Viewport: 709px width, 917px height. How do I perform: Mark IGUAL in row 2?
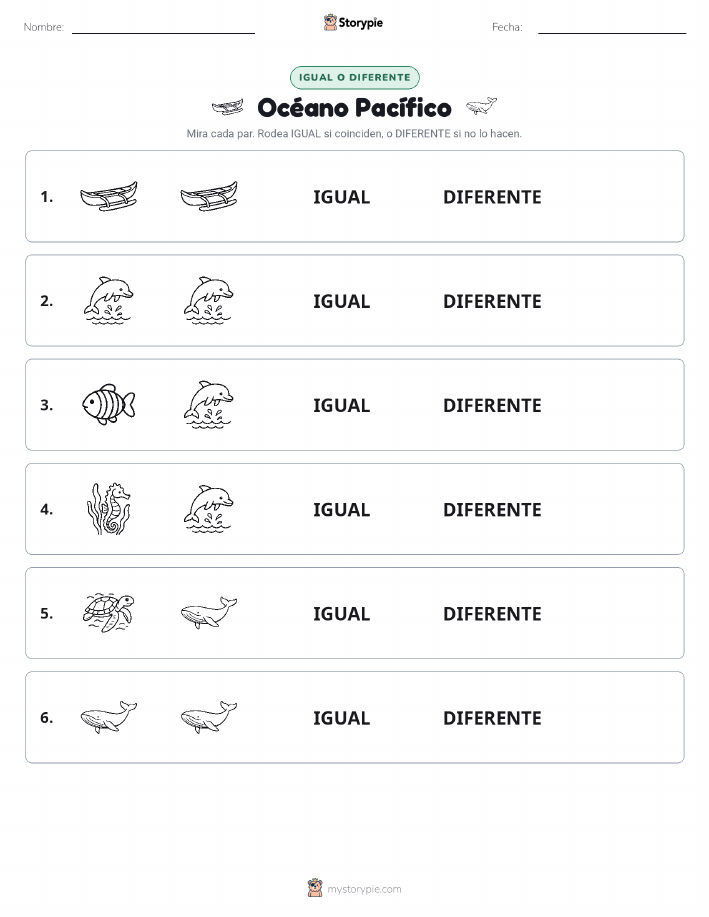[342, 301]
